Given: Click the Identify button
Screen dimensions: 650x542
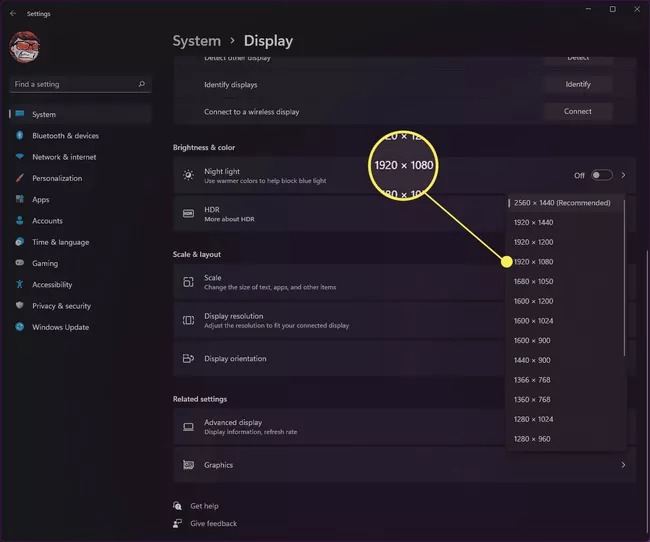Looking at the screenshot, I should pyautogui.click(x=578, y=84).
